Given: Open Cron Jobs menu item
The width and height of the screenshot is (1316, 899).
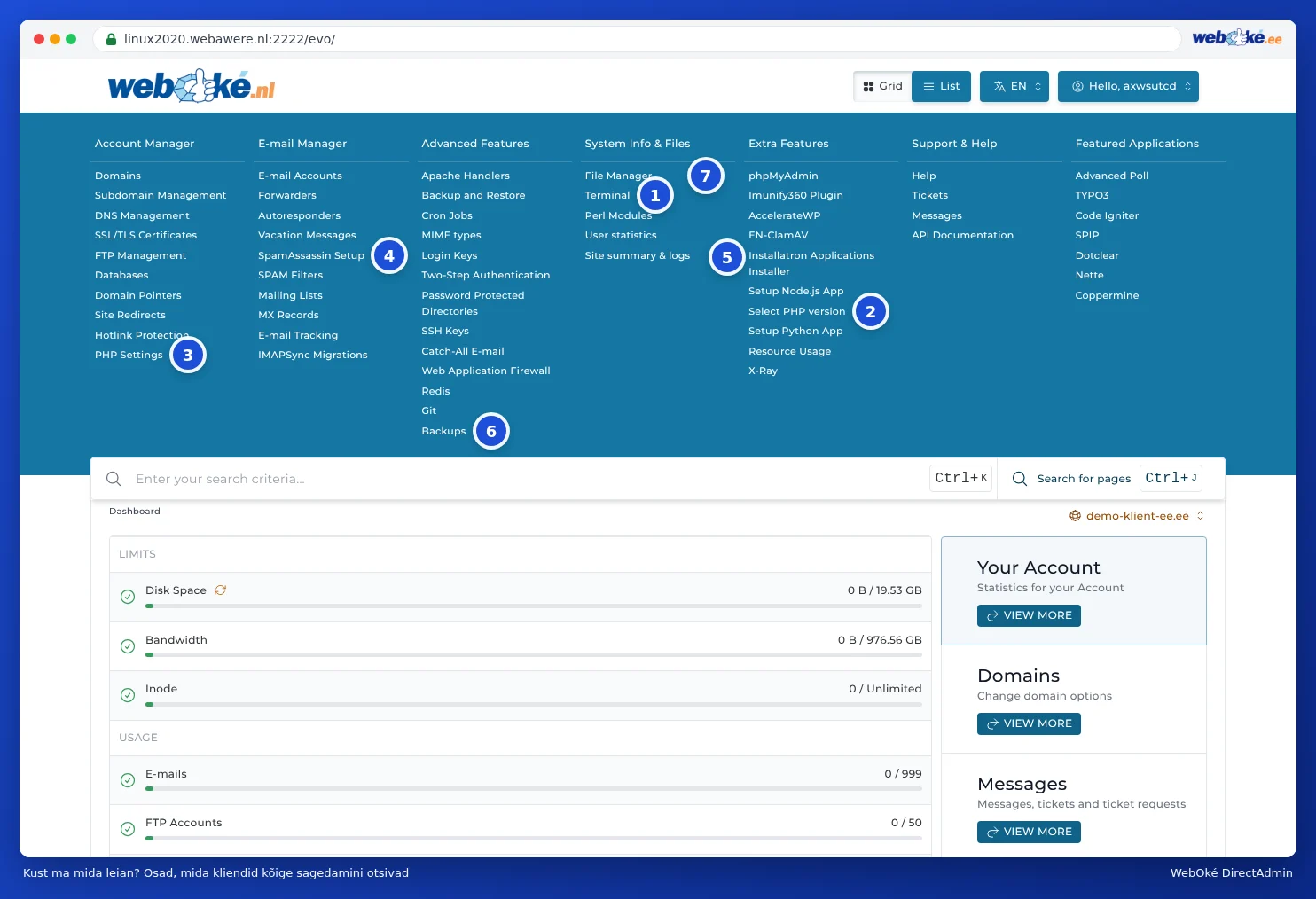Looking at the screenshot, I should click(x=447, y=215).
